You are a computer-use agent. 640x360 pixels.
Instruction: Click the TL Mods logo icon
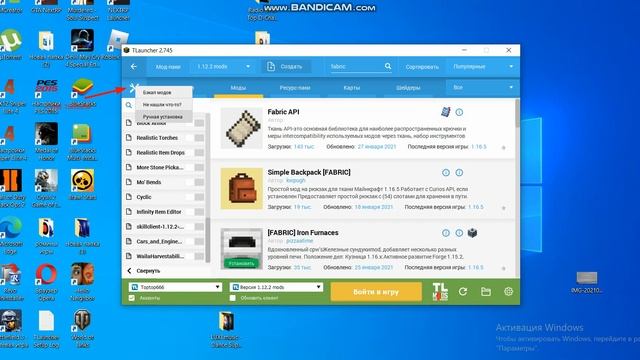click(x=440, y=292)
